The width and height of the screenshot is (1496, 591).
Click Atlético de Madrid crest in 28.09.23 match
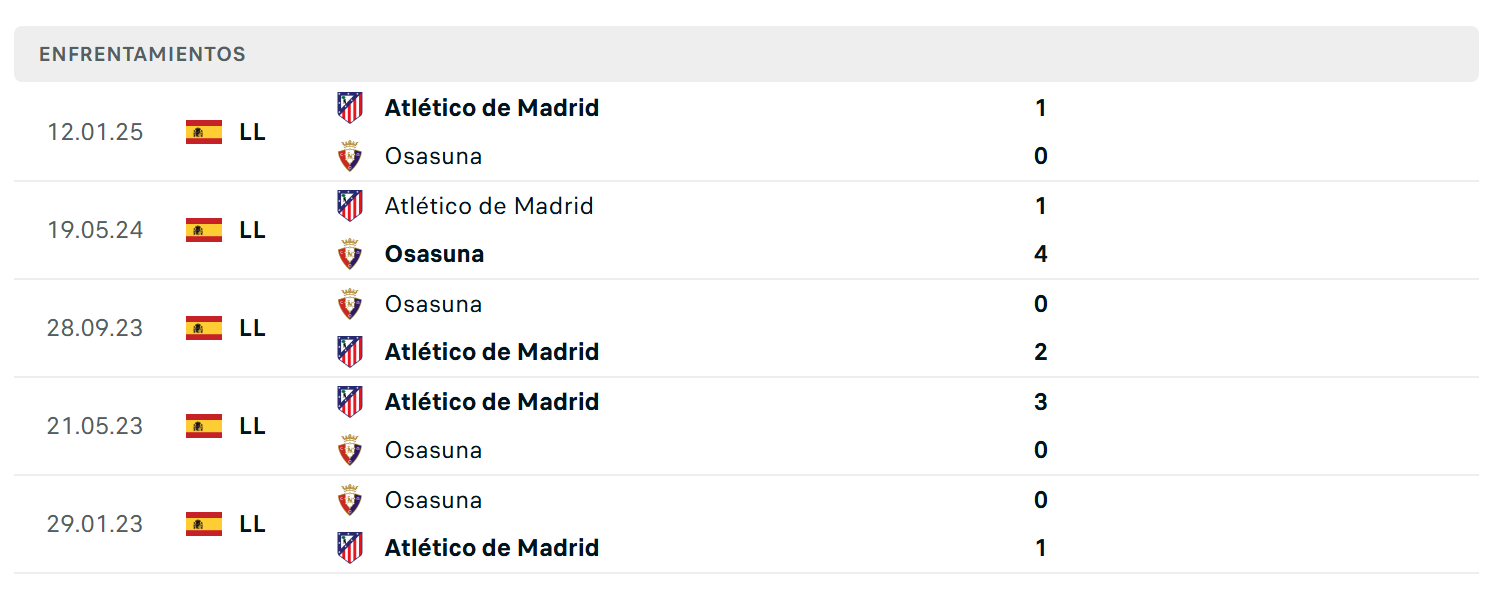pos(349,352)
